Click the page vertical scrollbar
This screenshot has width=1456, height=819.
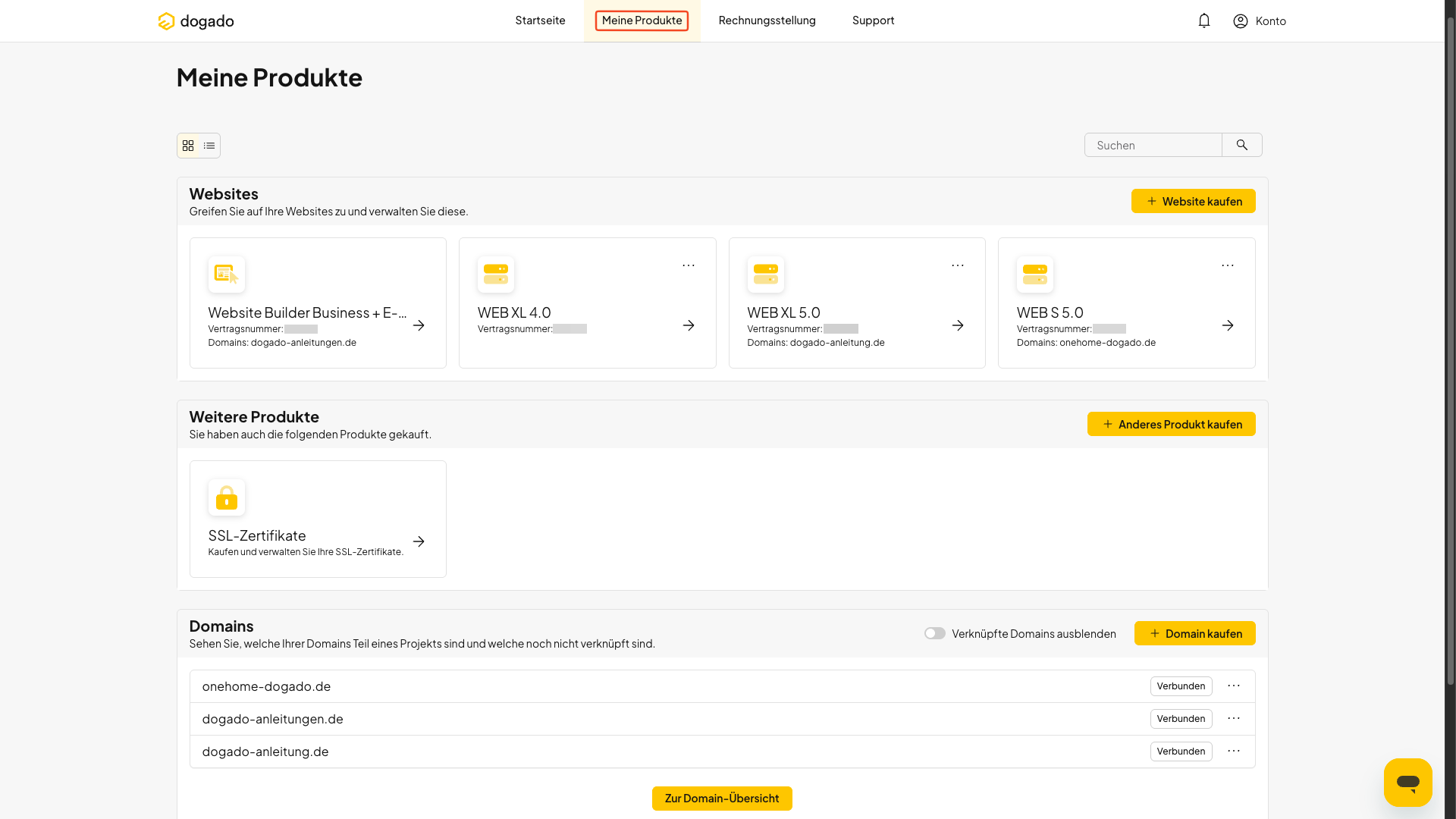[x=1450, y=350]
